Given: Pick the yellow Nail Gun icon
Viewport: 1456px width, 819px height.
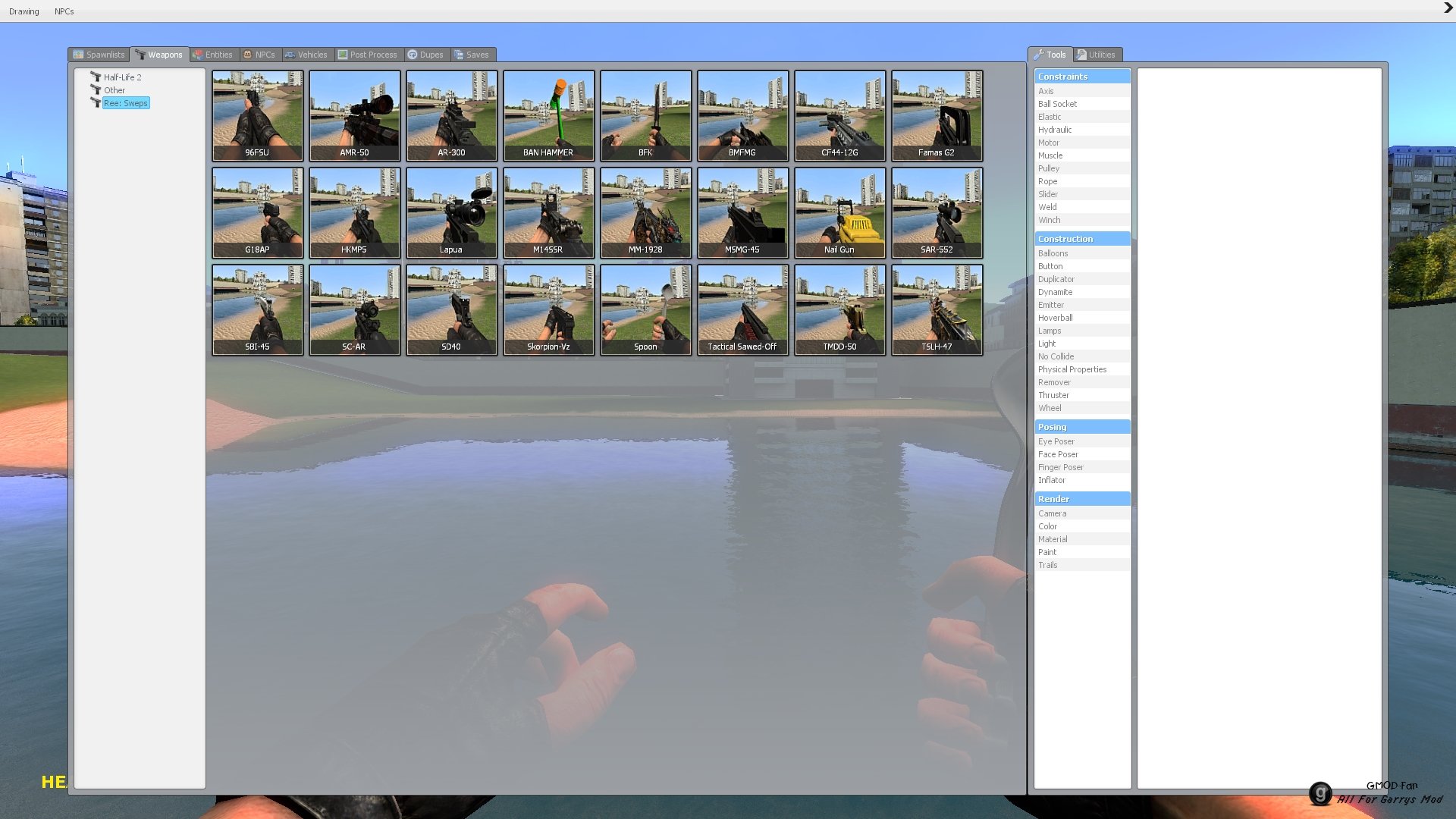Looking at the screenshot, I should pos(840,212).
